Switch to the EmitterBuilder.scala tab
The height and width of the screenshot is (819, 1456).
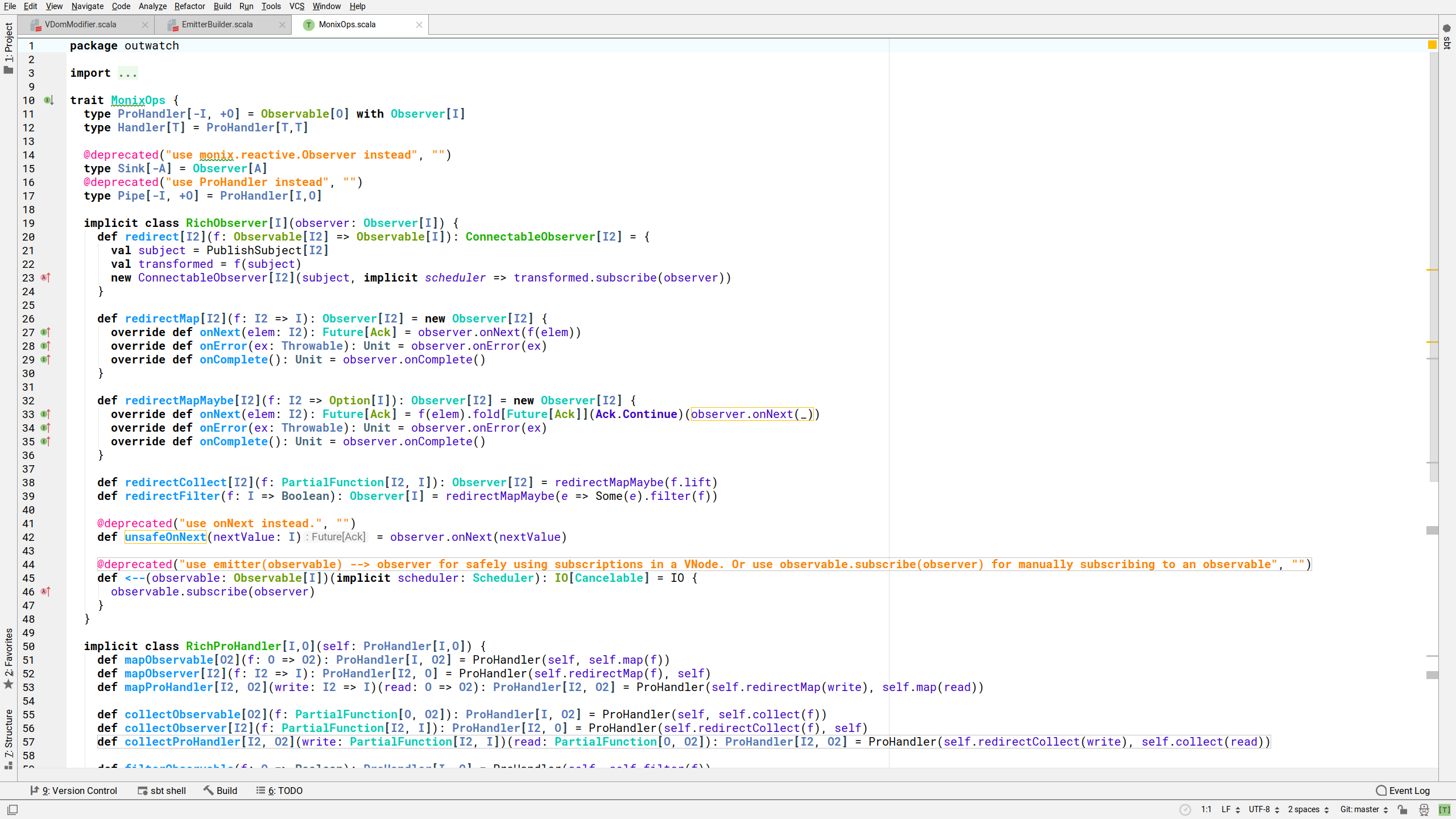pyautogui.click(x=217, y=24)
